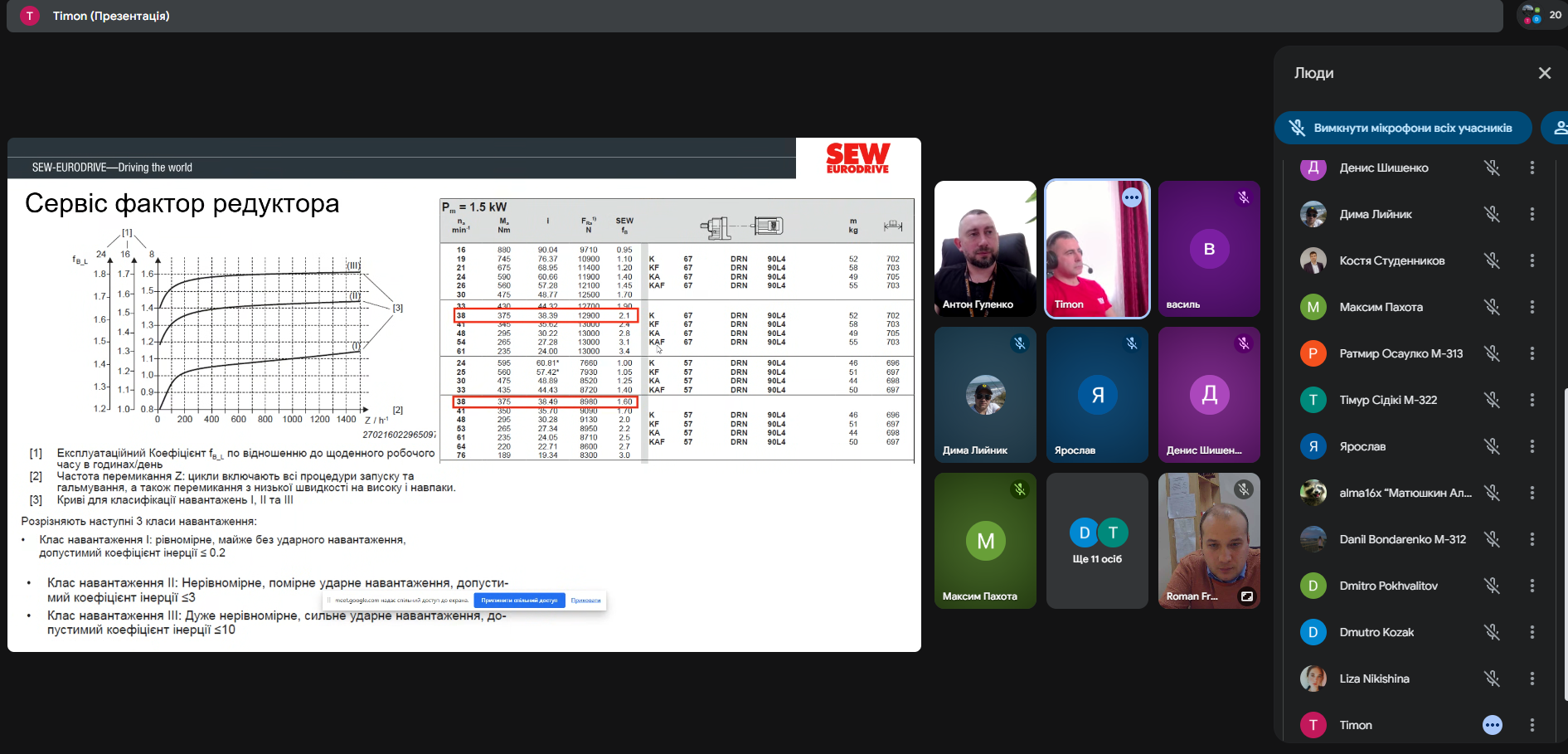Close the Люди side panel
This screenshot has width=1568, height=754.
1544,73
